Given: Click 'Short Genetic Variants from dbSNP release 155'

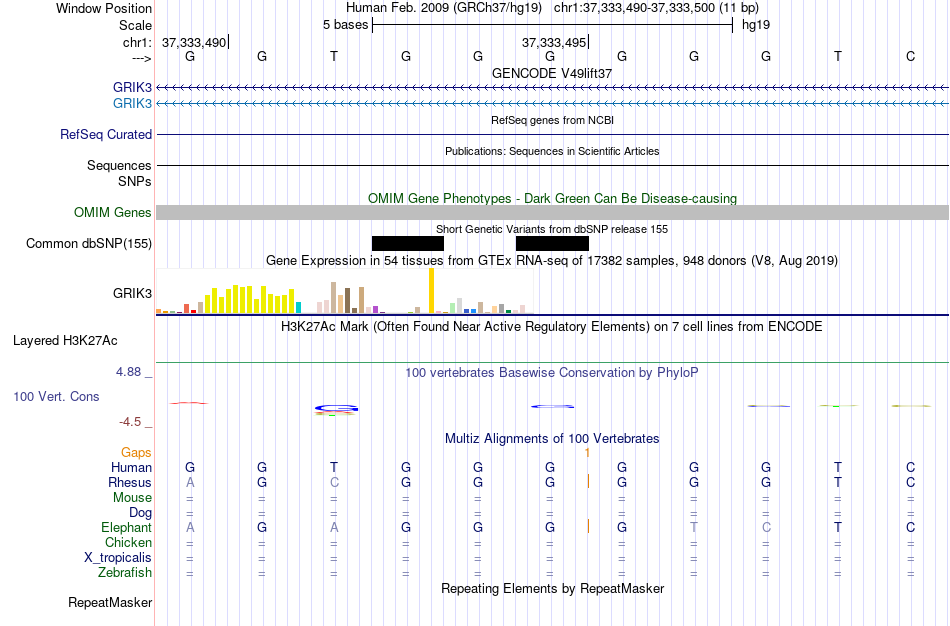Looking at the screenshot, I should (552, 229).
